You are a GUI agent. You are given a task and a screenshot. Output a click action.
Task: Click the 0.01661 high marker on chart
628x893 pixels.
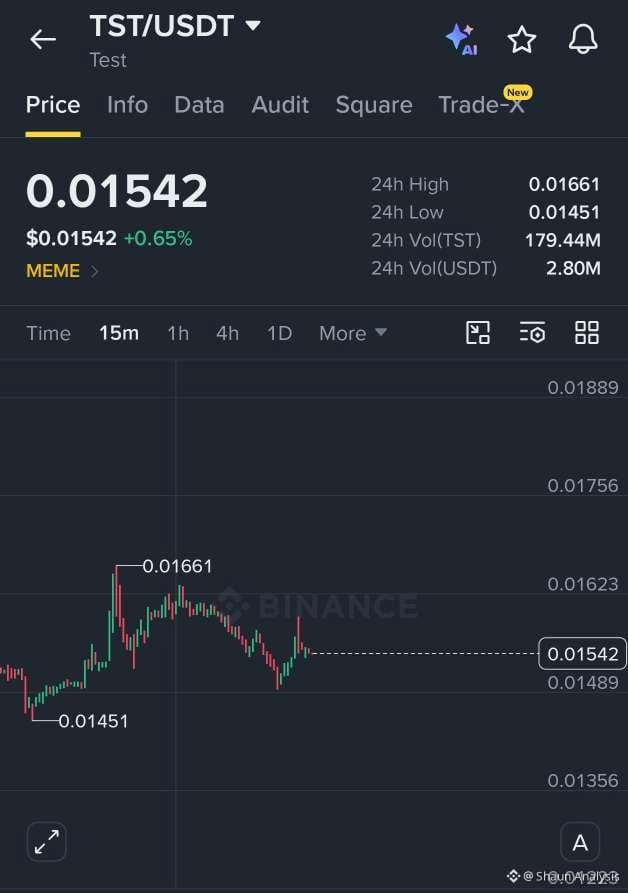(x=177, y=566)
